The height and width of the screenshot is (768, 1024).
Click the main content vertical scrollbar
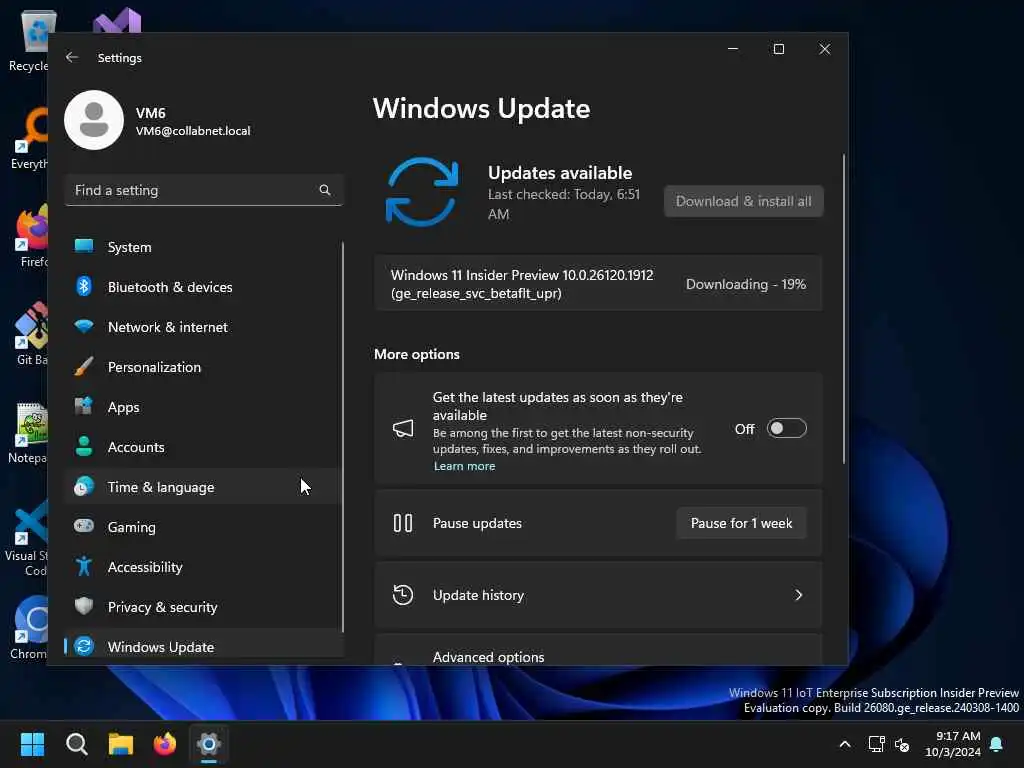coord(844,309)
